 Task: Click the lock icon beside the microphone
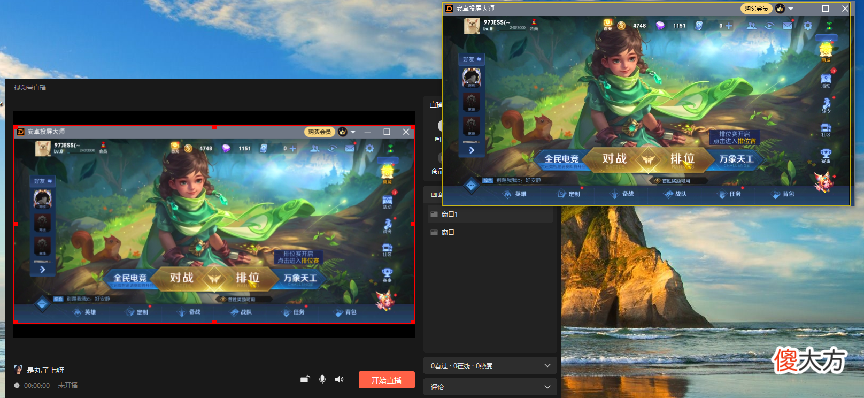point(304,379)
